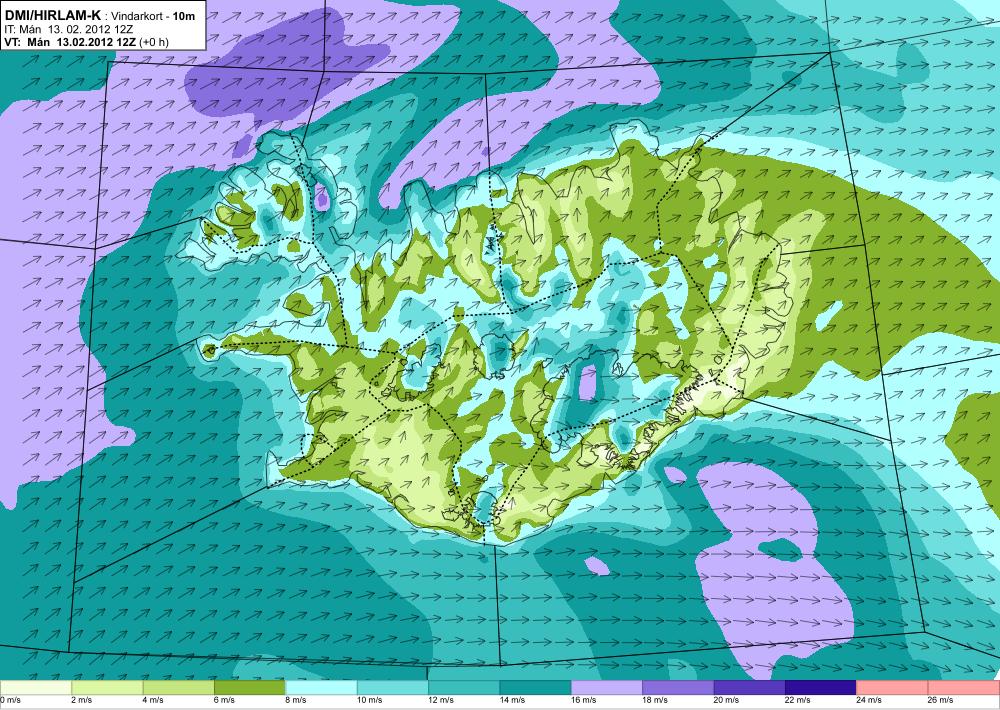The width and height of the screenshot is (1000, 710).
Task: Click the "18 m/s" legend label
Action: click(x=656, y=700)
